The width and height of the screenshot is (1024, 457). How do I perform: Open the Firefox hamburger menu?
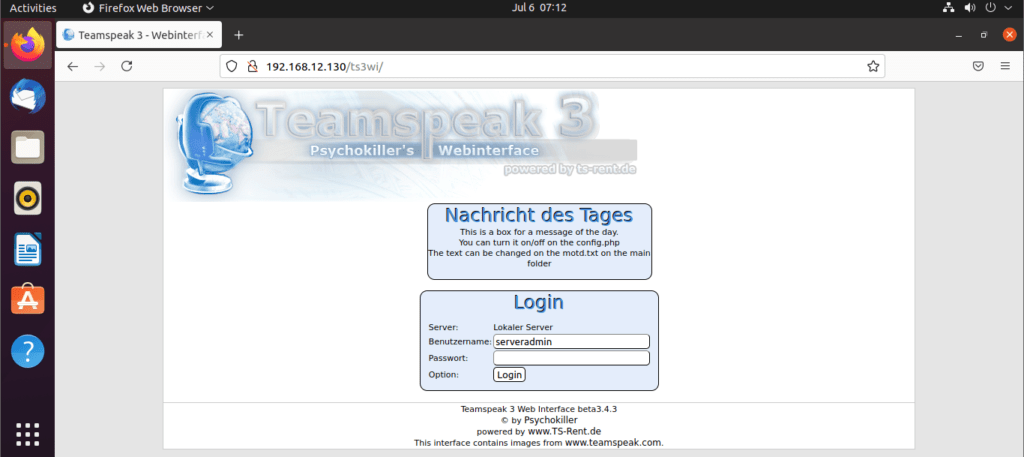(x=1005, y=66)
